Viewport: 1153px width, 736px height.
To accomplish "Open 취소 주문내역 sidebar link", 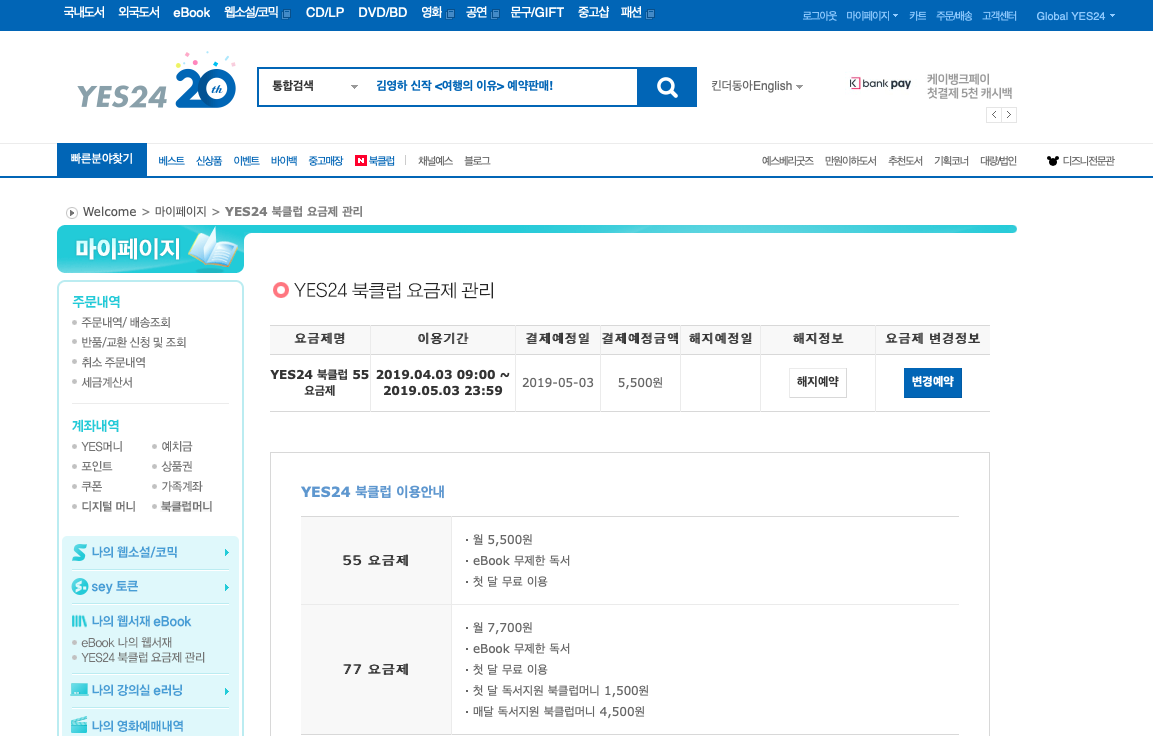I will [x=113, y=362].
